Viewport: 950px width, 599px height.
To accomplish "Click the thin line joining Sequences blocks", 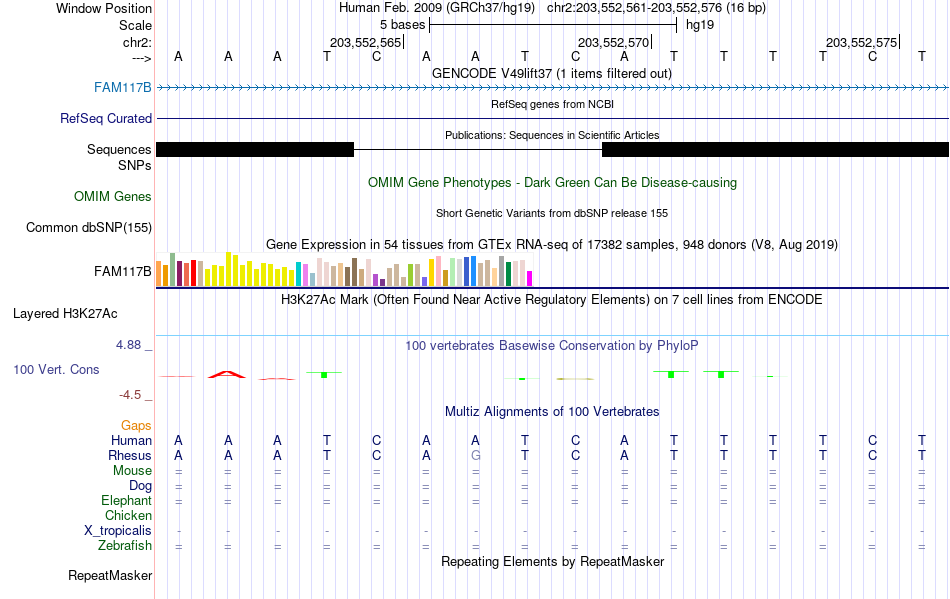I will (478, 150).
